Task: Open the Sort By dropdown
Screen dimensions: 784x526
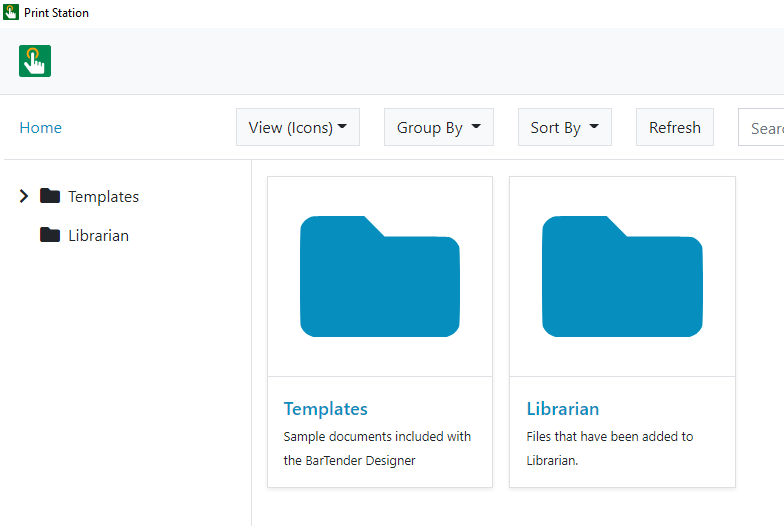Action: [565, 127]
